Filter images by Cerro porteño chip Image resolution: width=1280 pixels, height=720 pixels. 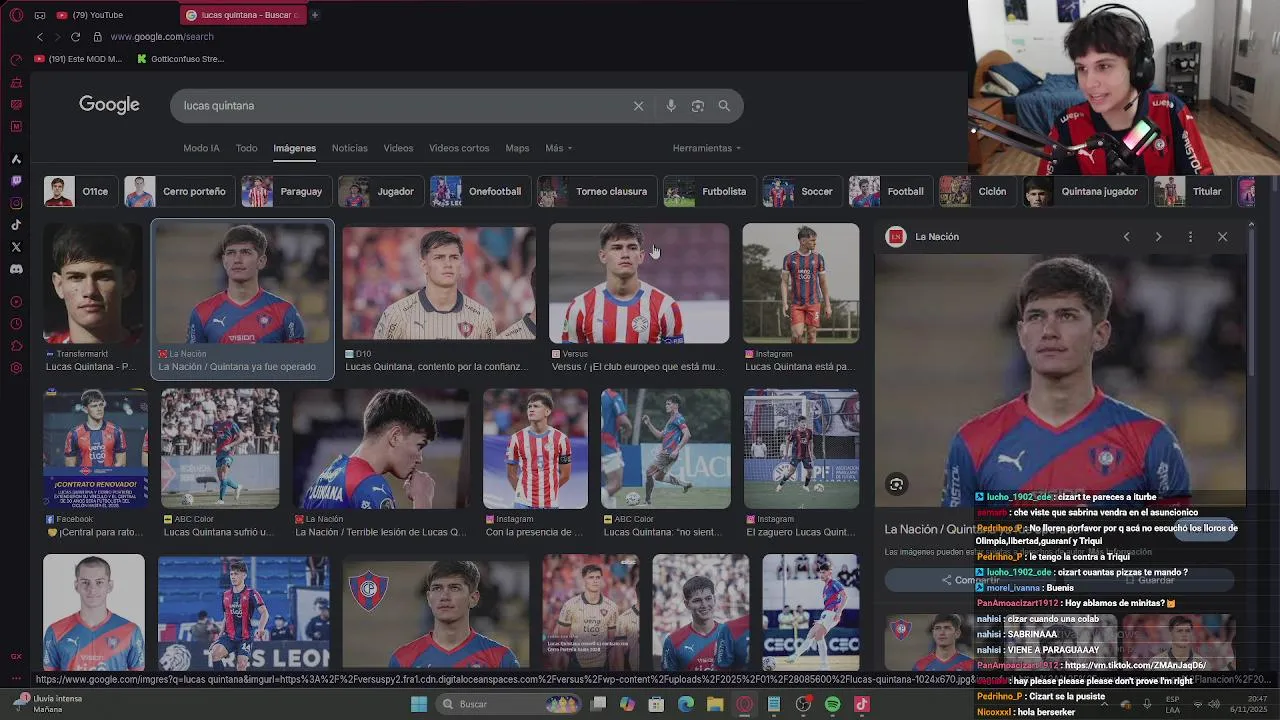pos(179,191)
